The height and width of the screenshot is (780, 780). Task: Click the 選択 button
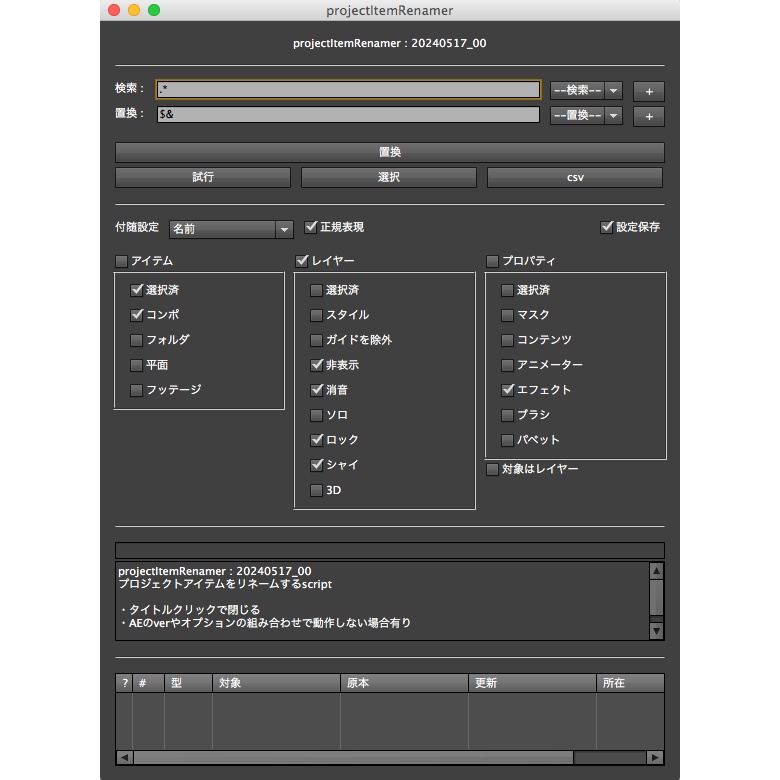point(389,177)
